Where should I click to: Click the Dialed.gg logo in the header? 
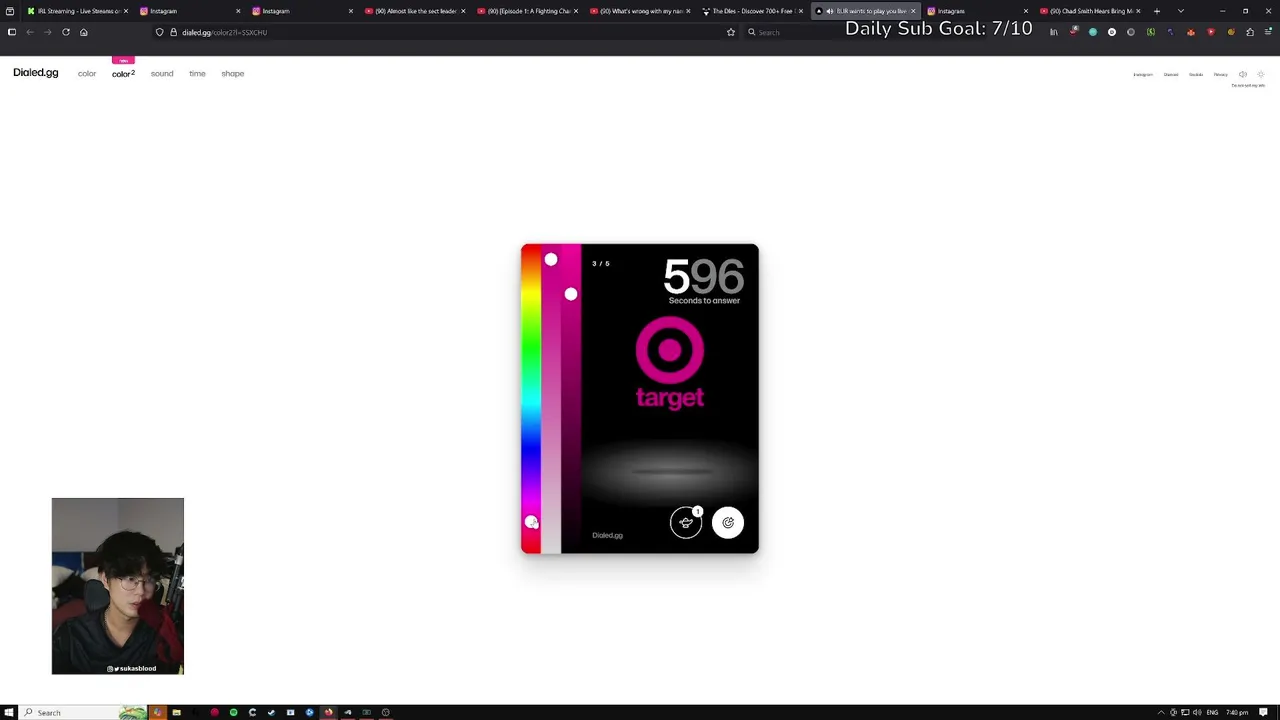click(36, 73)
